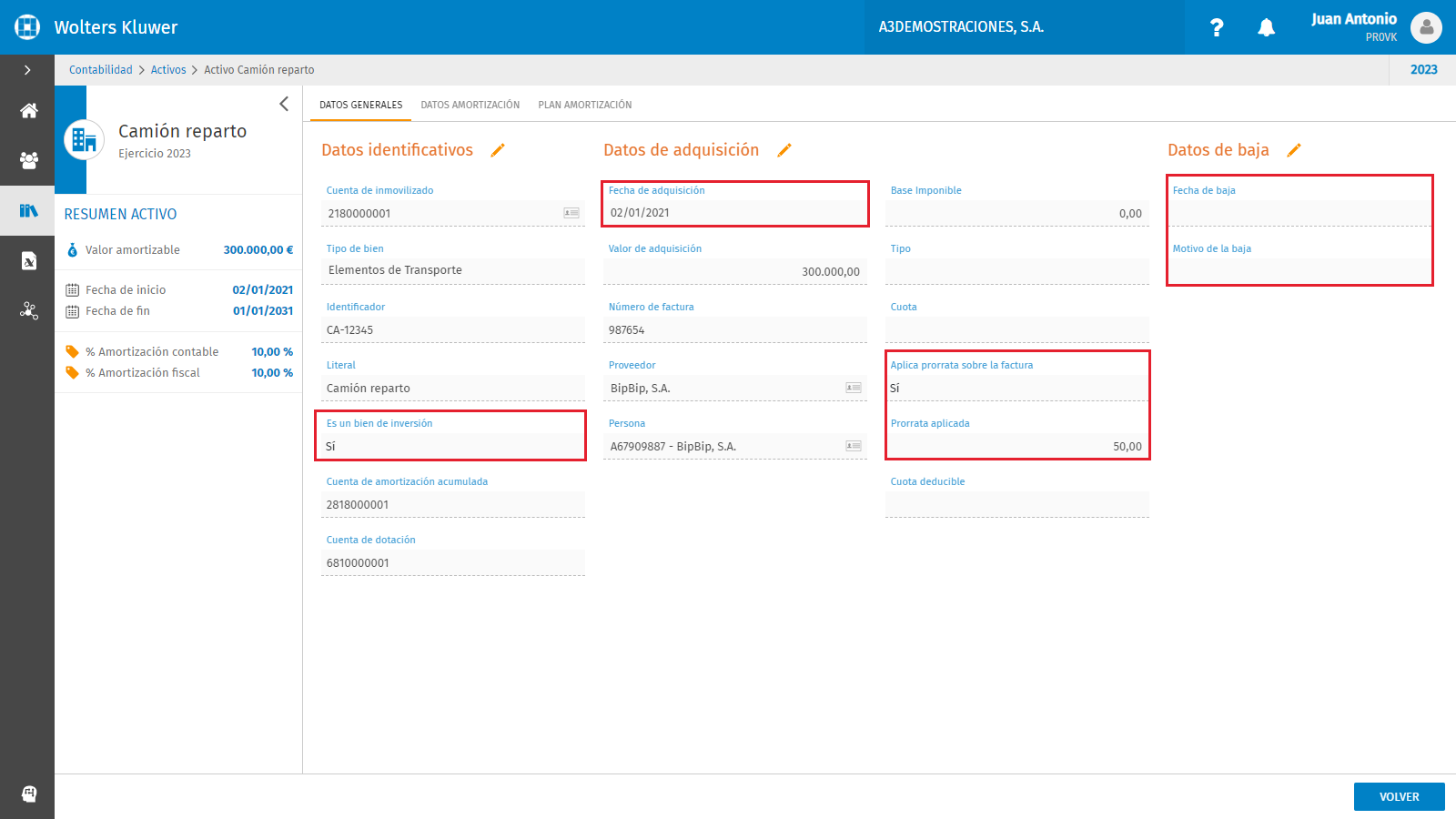This screenshot has height=819, width=1456.
Task: Open the people group sidebar icon
Action: point(29,161)
